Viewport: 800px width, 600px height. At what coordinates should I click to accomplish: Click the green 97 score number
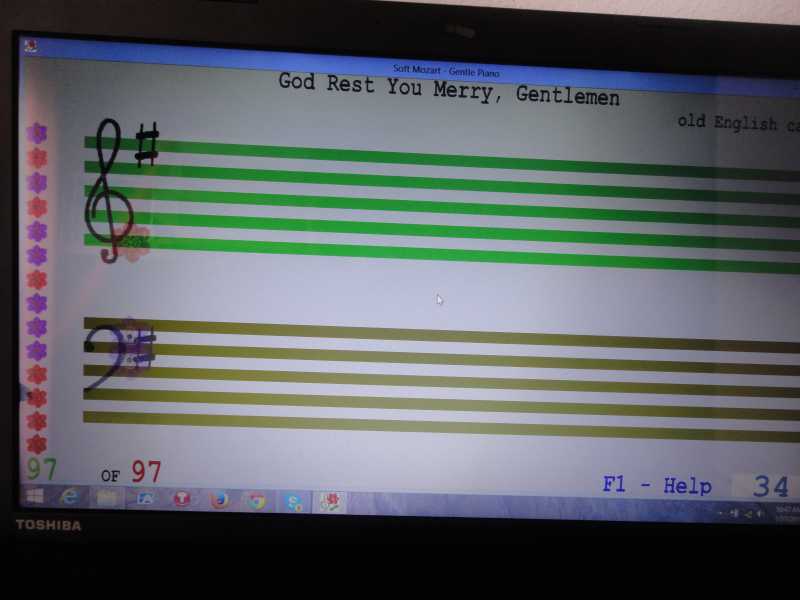[42, 469]
